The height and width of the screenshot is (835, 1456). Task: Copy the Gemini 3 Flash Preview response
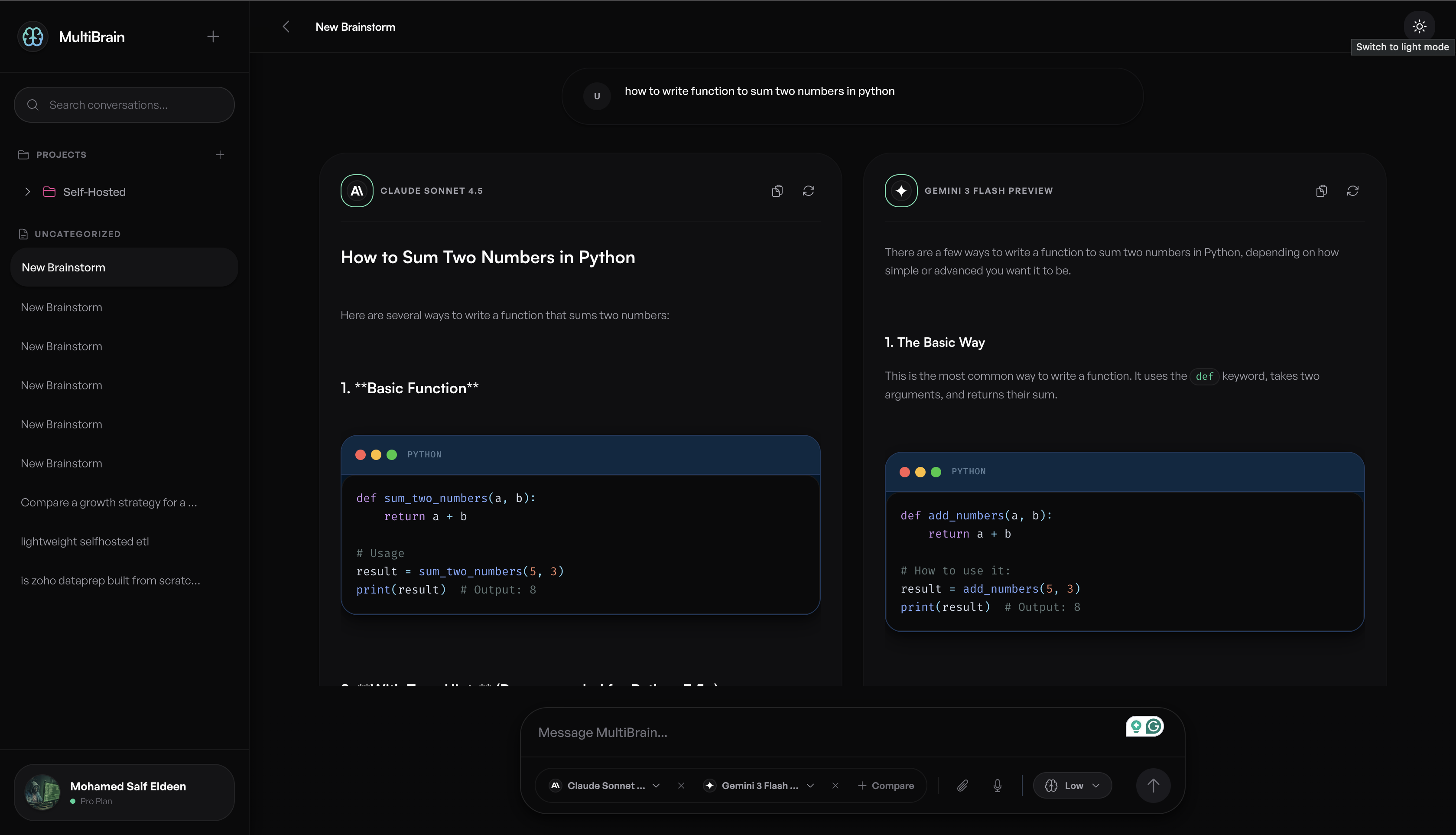pyautogui.click(x=1321, y=191)
